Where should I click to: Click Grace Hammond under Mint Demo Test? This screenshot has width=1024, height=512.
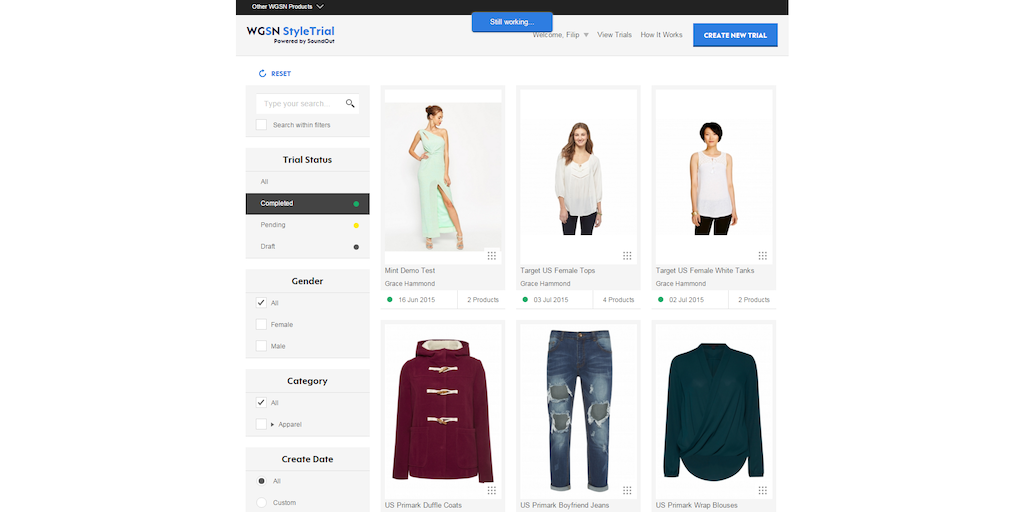(x=410, y=283)
